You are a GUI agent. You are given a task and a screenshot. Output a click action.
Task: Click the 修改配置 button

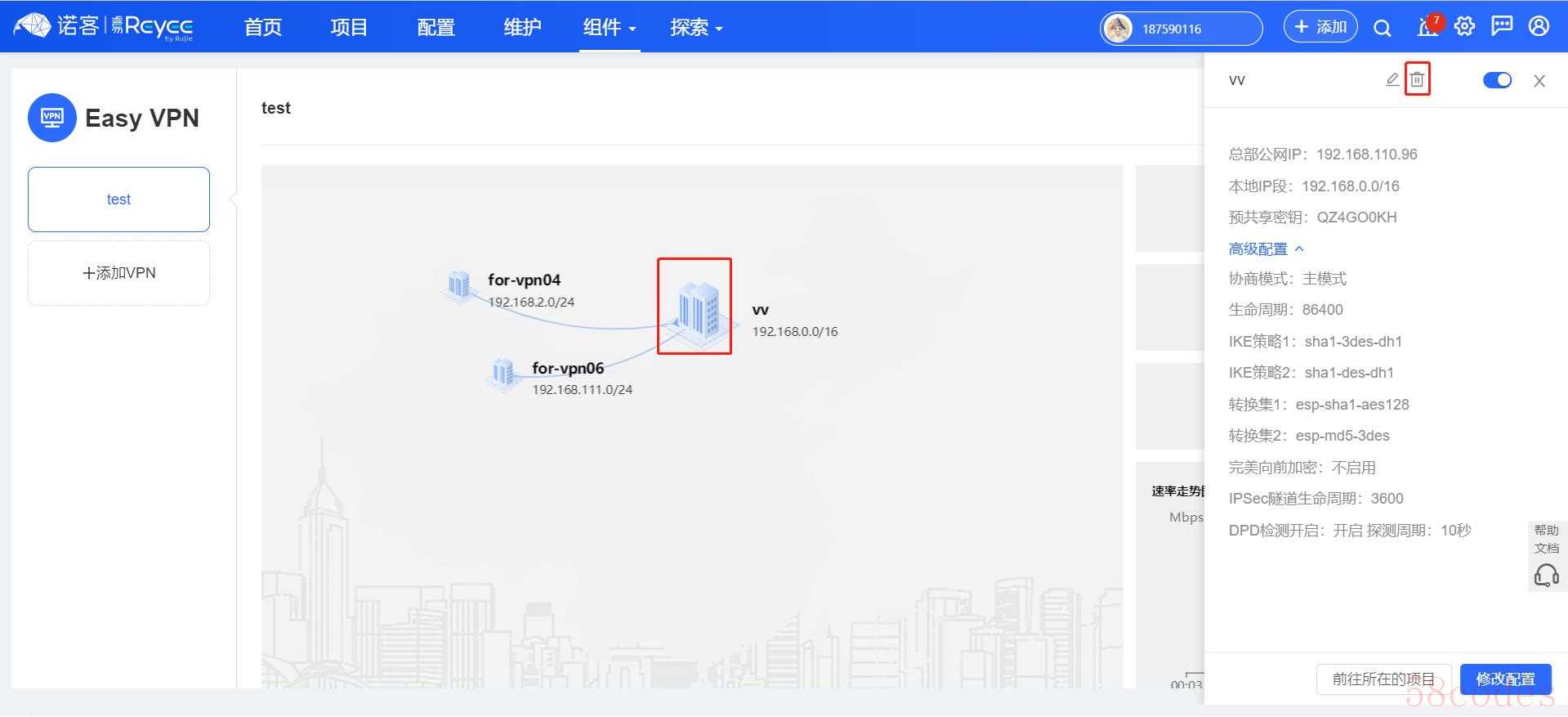[1505, 679]
